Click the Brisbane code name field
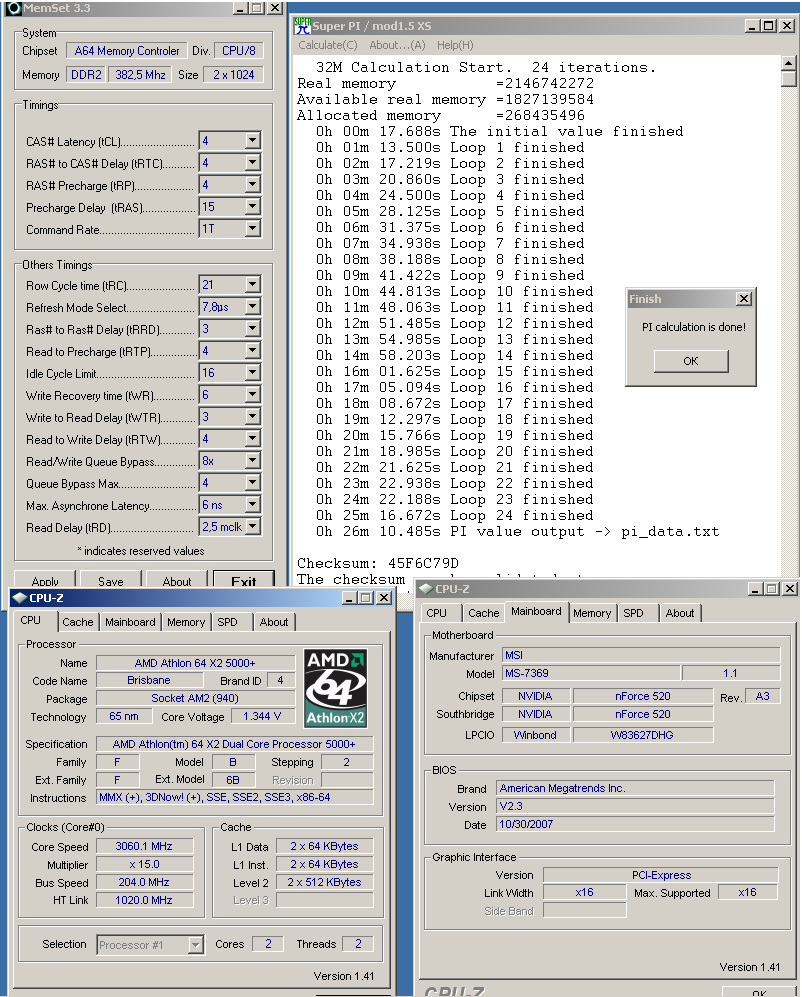Viewport: 802px width, 997px height. pyautogui.click(x=149, y=680)
